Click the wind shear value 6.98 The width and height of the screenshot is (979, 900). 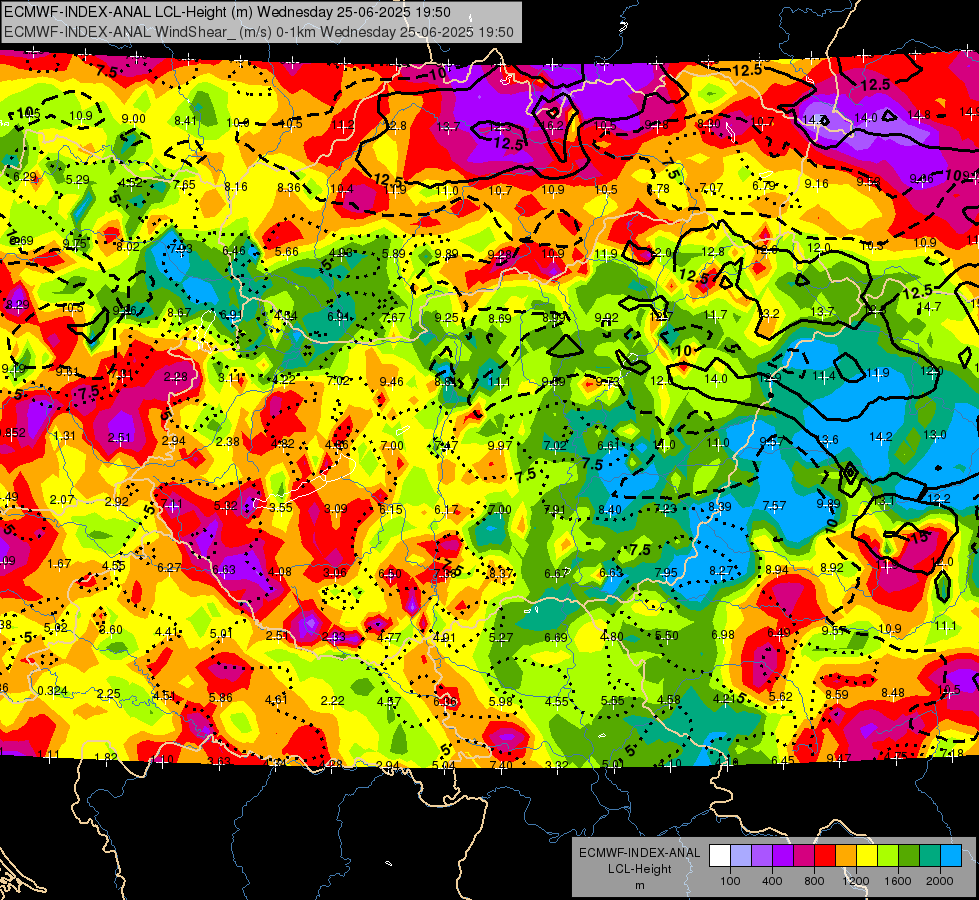(x=723, y=635)
